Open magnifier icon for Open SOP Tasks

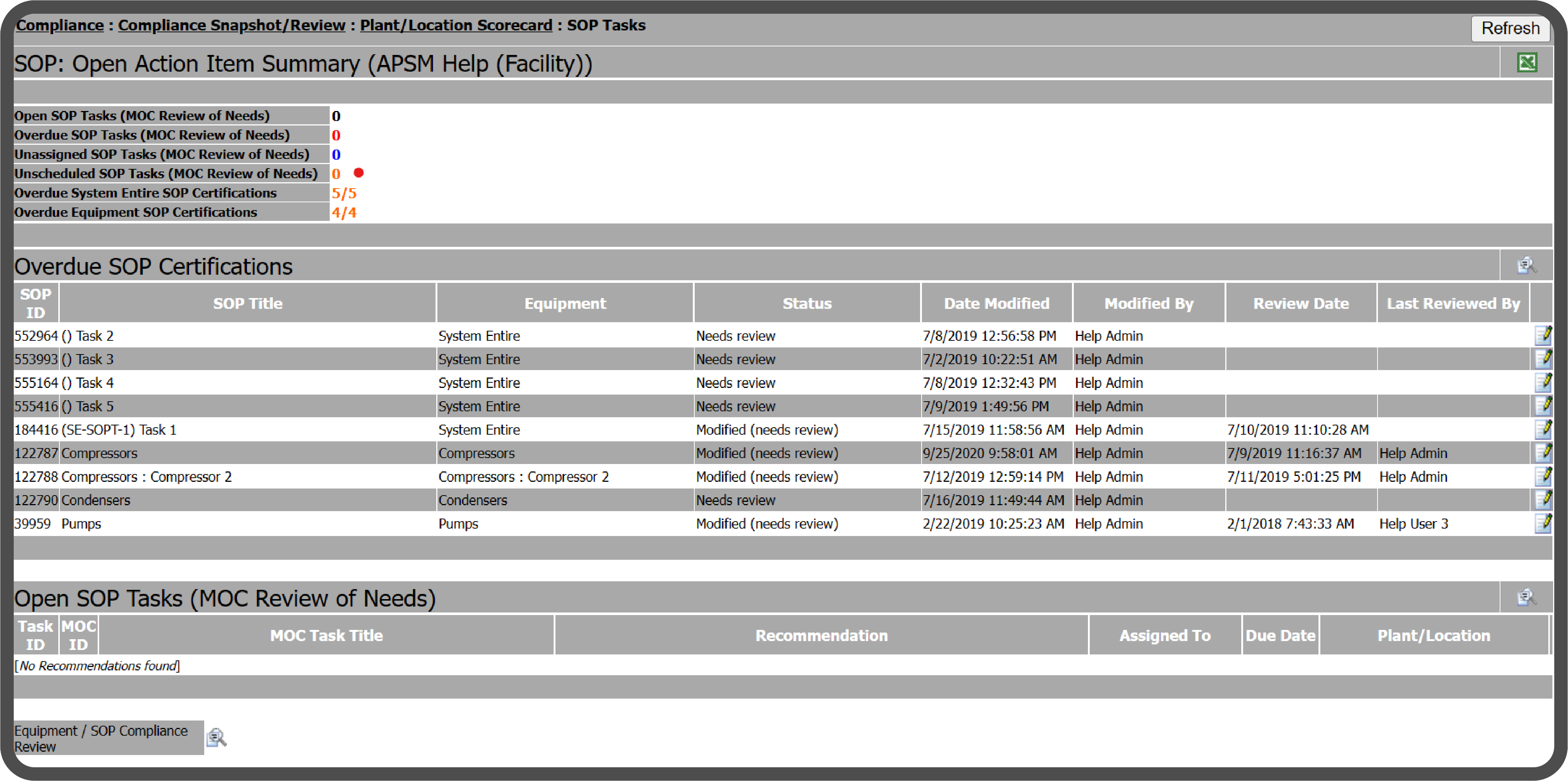tap(1526, 597)
